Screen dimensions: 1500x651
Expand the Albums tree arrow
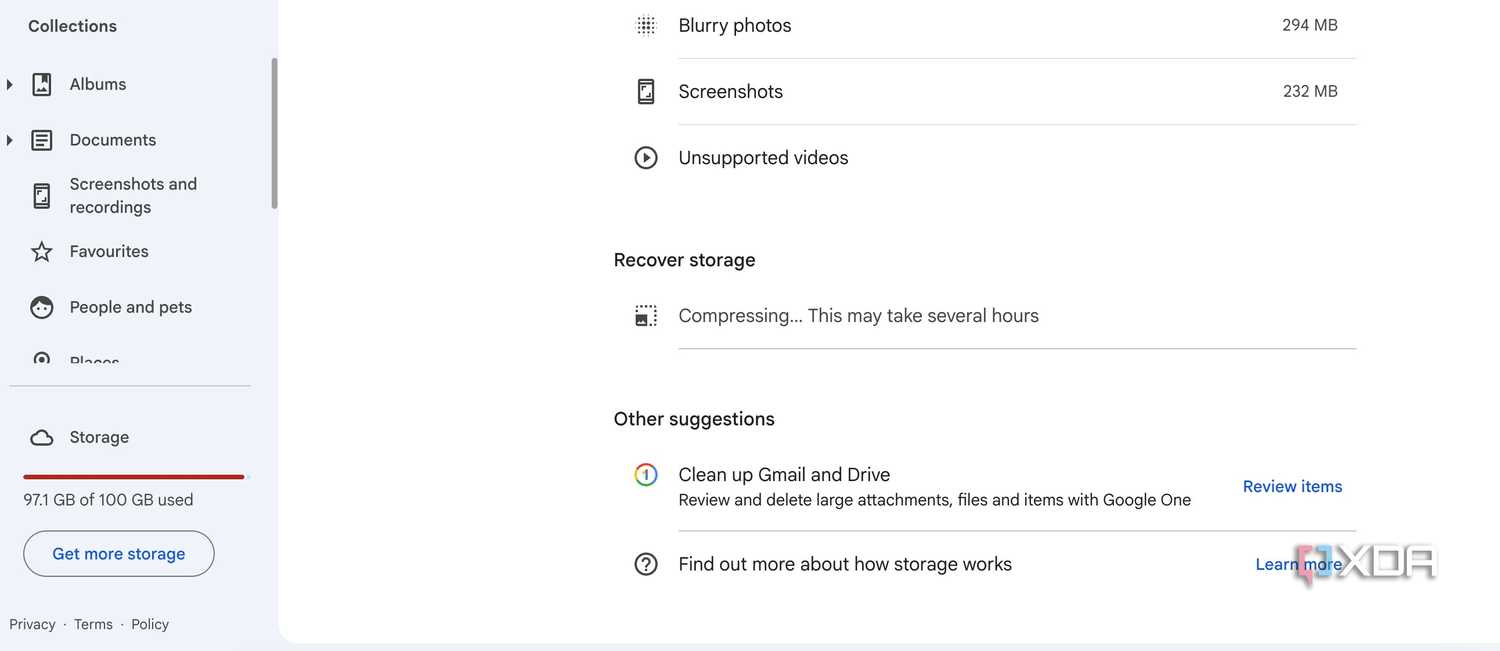[10, 84]
